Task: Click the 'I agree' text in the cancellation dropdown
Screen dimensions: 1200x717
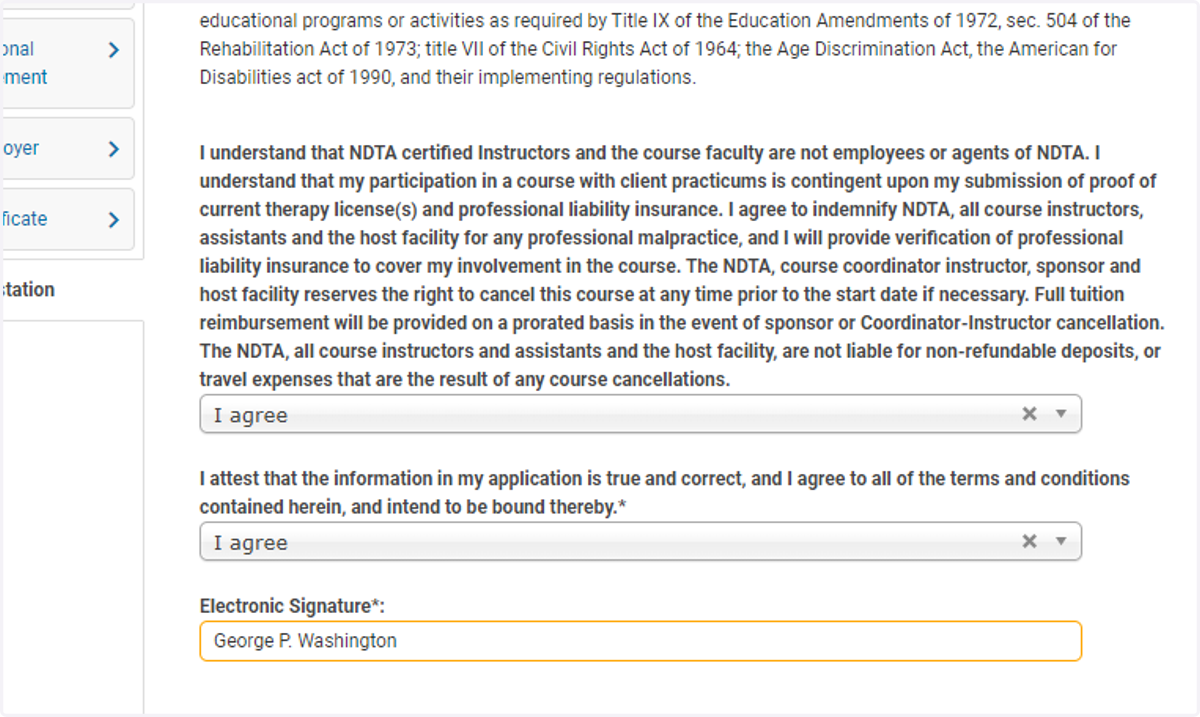Action: click(x=251, y=416)
